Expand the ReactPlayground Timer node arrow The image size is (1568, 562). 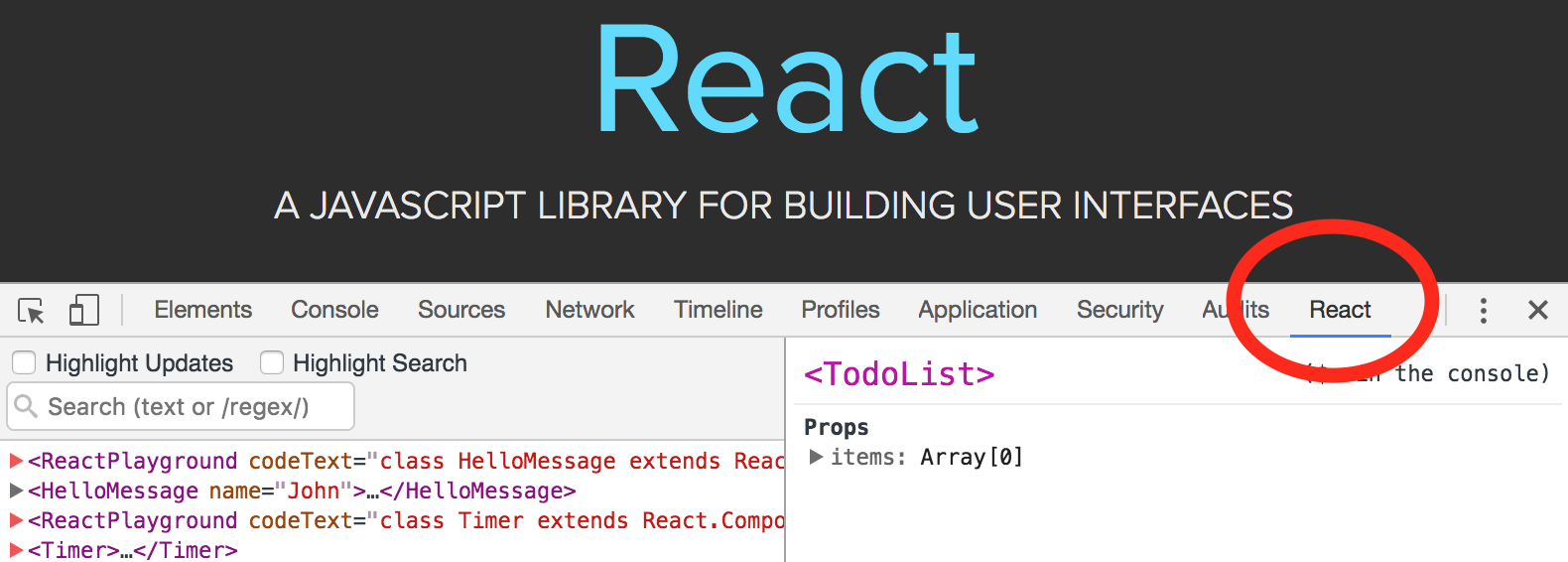(16, 520)
